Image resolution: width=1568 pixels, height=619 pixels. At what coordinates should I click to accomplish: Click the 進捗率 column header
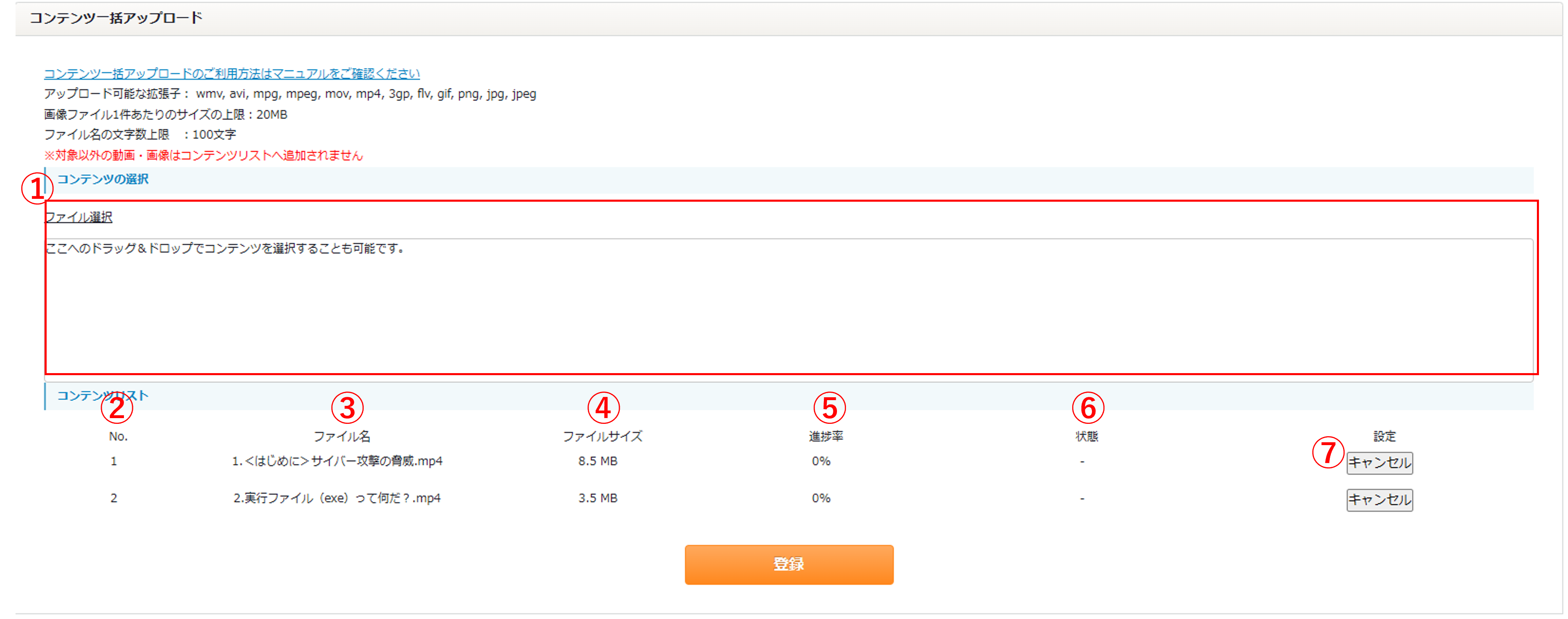click(826, 437)
